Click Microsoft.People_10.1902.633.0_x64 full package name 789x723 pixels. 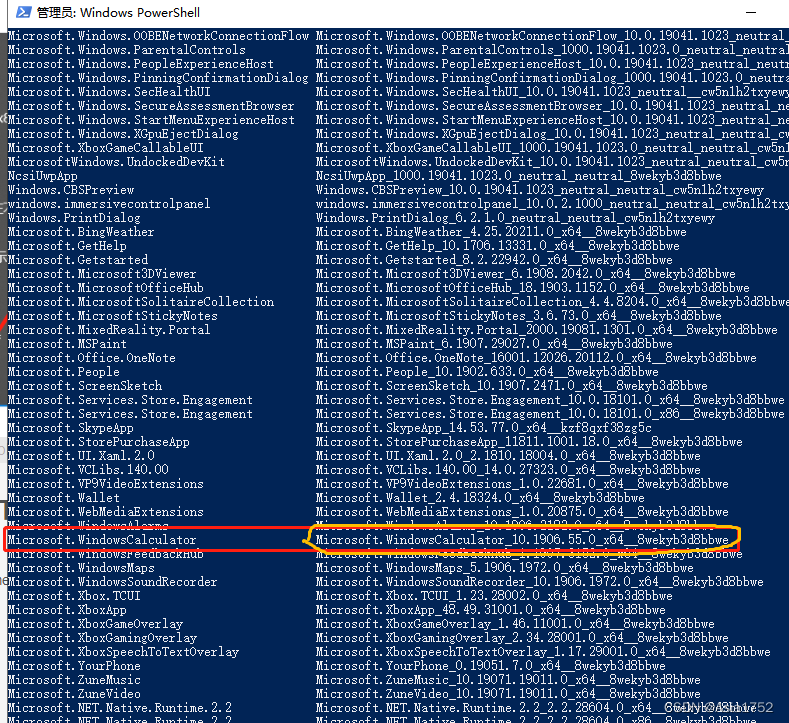click(x=487, y=372)
